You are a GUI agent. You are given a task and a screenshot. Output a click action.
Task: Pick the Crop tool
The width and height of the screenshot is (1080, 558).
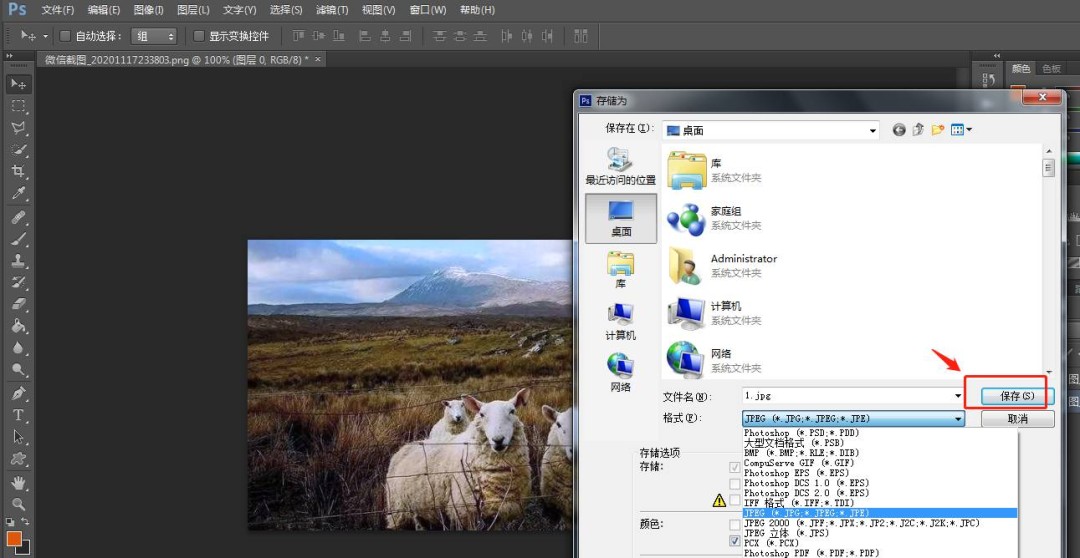pyautogui.click(x=18, y=172)
